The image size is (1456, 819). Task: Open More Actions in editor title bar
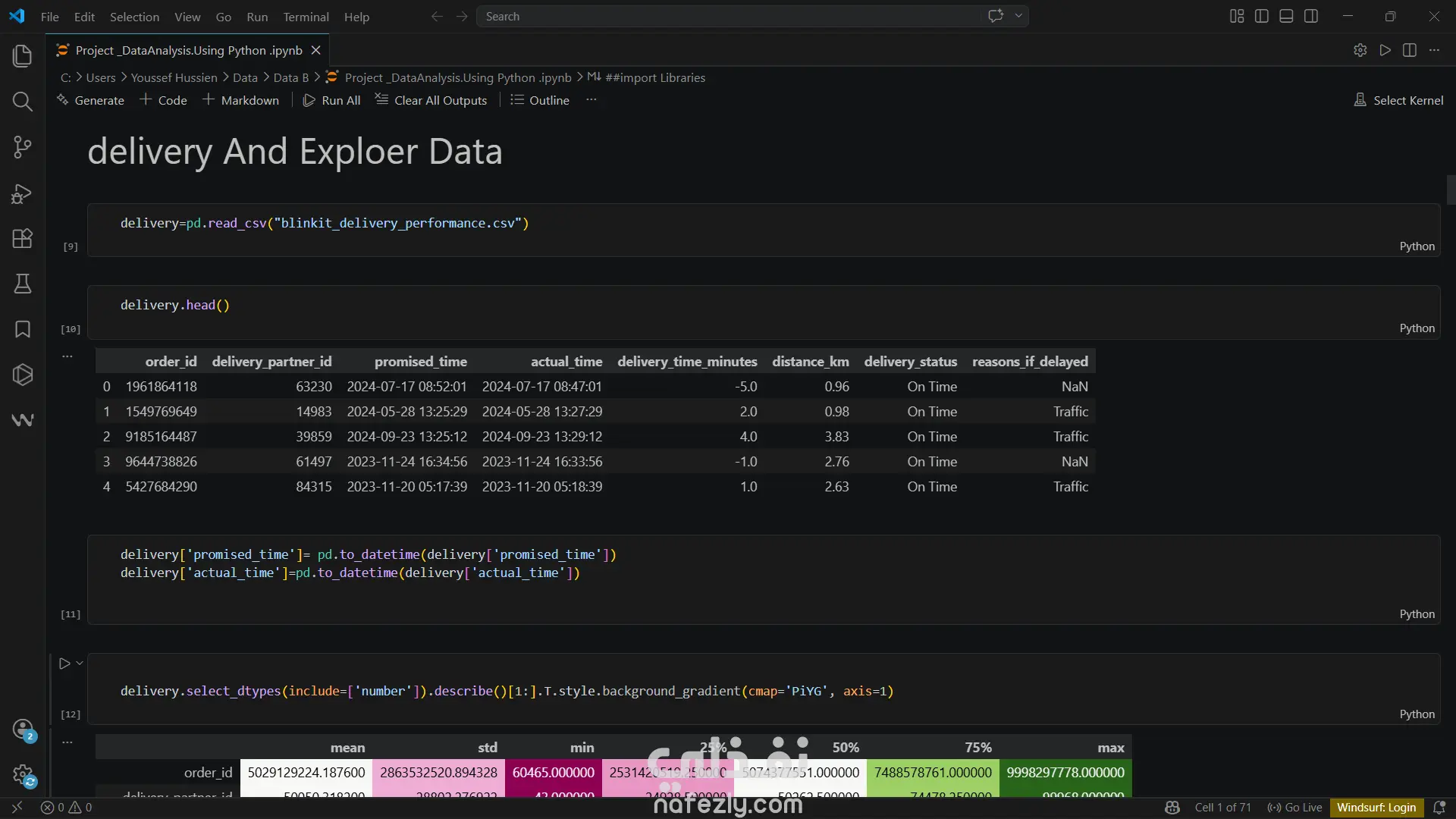tap(1434, 50)
